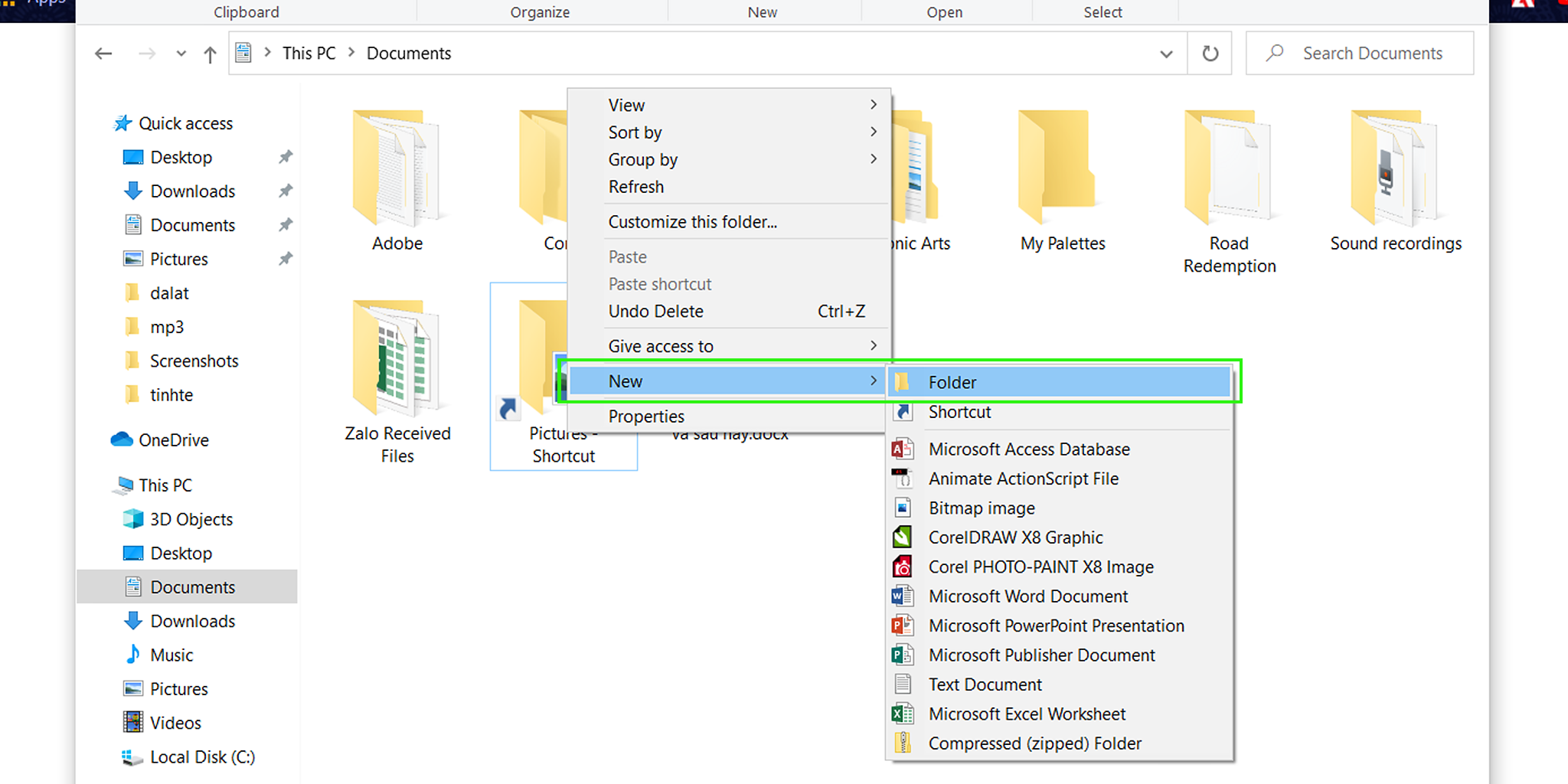Image resolution: width=1568 pixels, height=784 pixels.
Task: Create a new Text Document
Action: tap(1060, 684)
